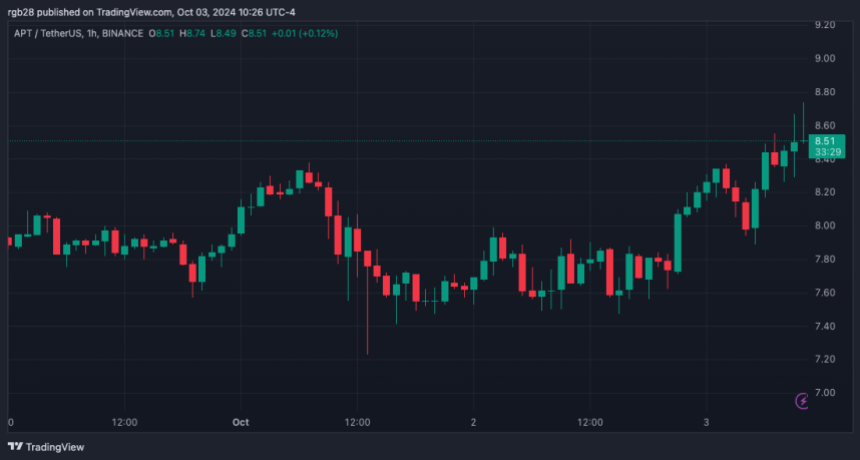
Task: Click the 7.40 price axis label
Action: point(824,326)
